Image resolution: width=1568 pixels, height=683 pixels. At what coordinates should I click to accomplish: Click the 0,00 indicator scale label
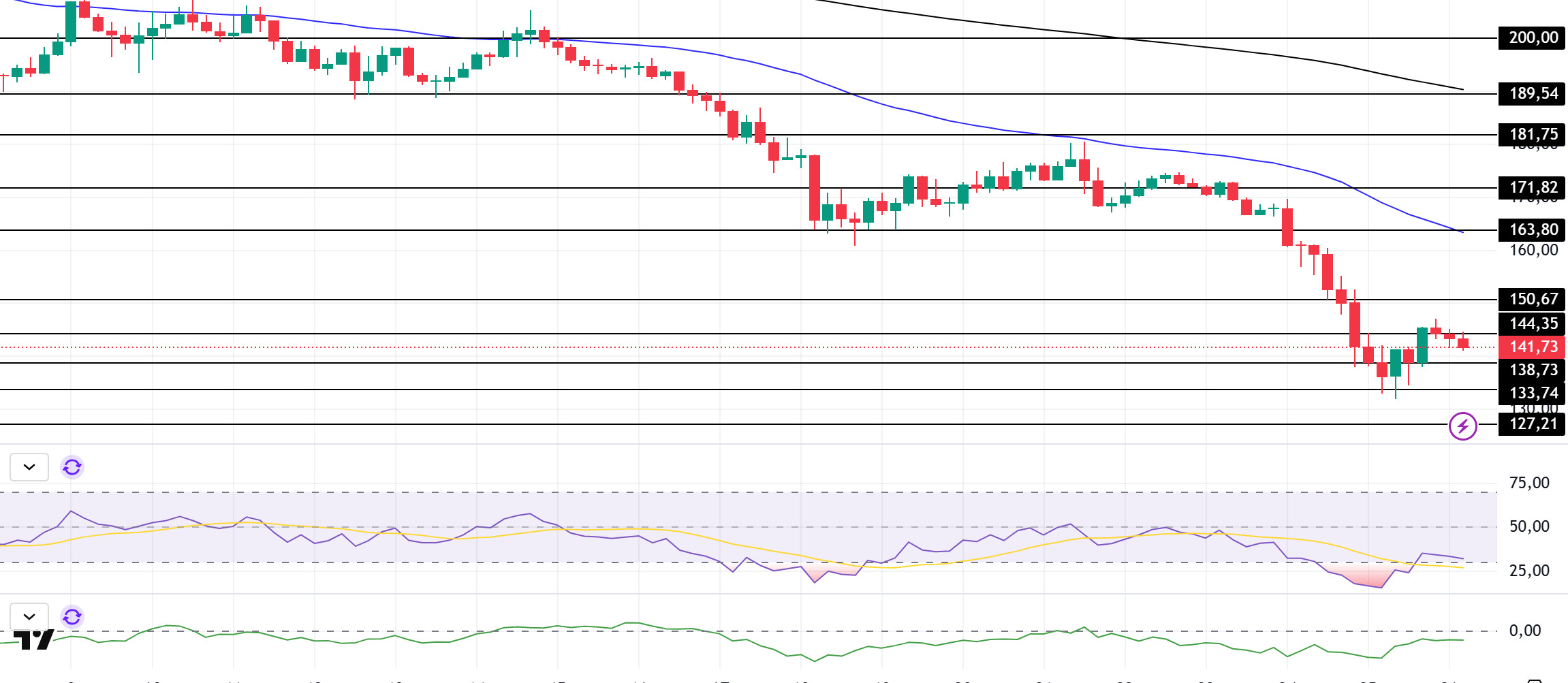point(1525,631)
